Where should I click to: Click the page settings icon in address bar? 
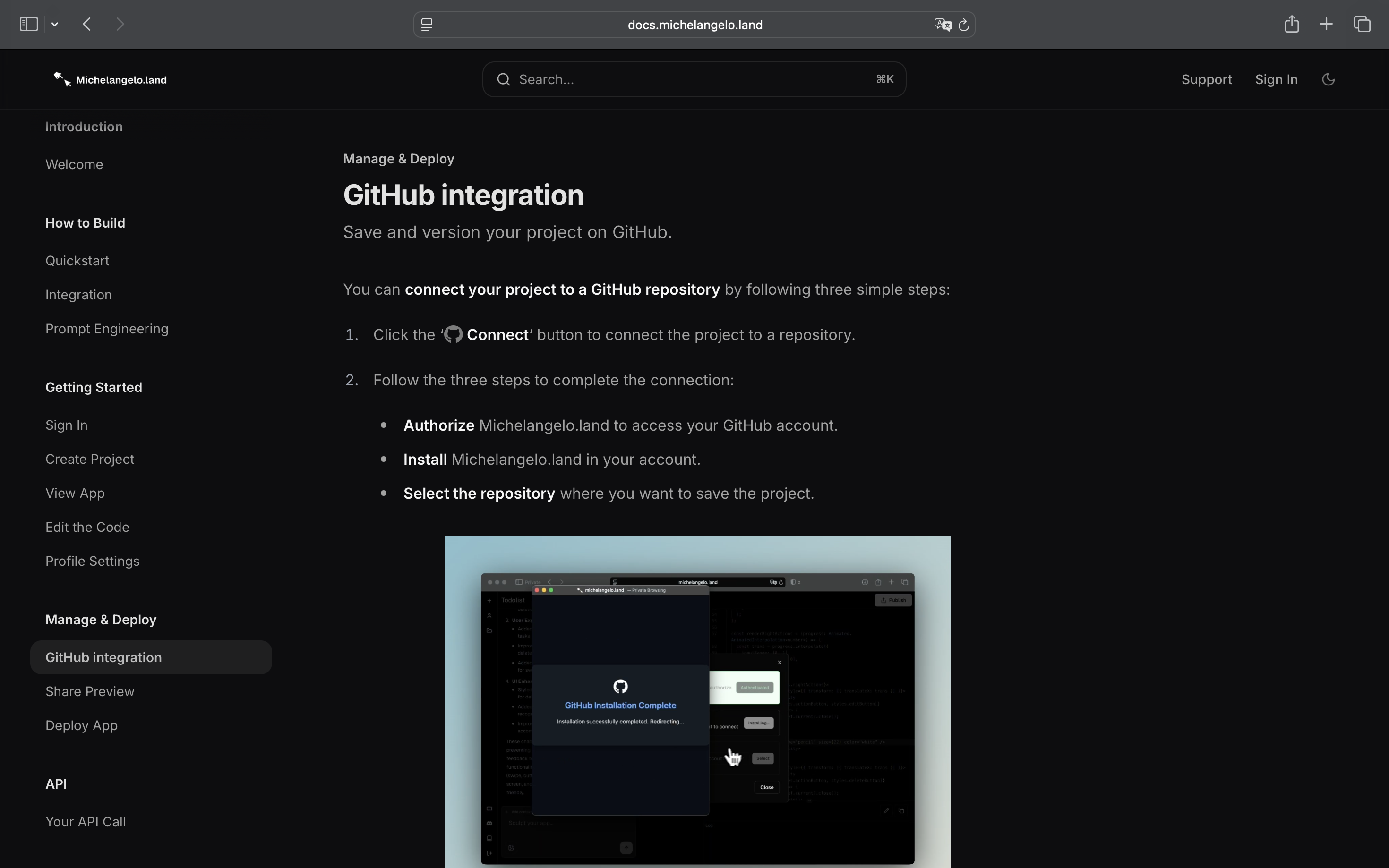point(427,25)
